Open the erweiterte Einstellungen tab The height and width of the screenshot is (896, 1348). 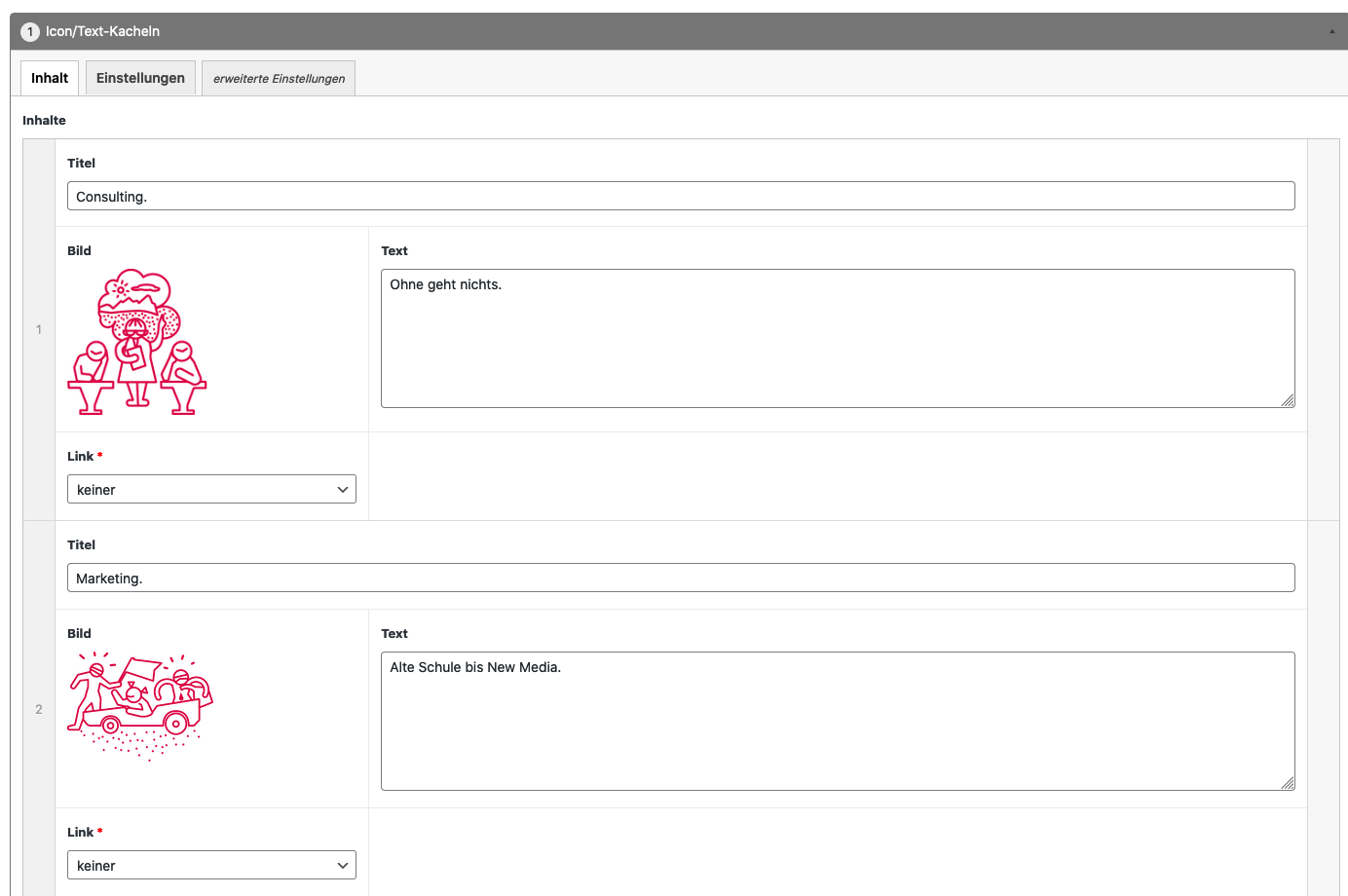point(279,79)
